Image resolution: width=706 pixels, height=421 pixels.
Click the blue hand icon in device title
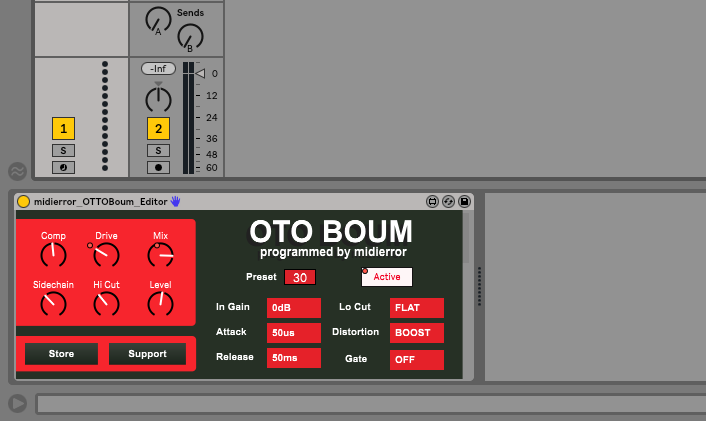176,201
